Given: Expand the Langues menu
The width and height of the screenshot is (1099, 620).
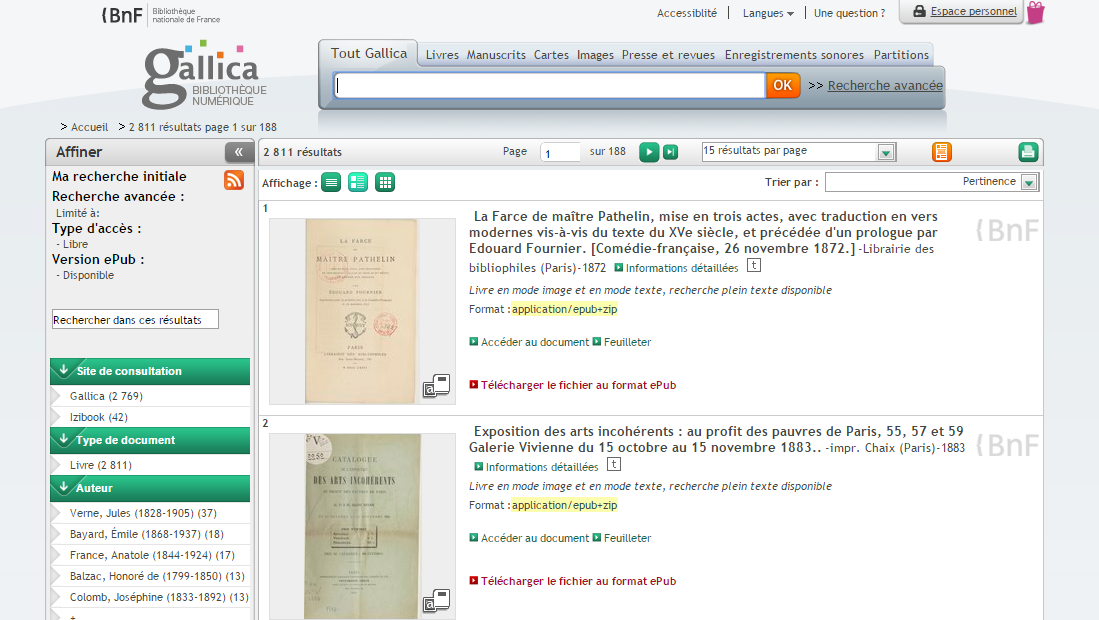Looking at the screenshot, I should (x=767, y=13).
